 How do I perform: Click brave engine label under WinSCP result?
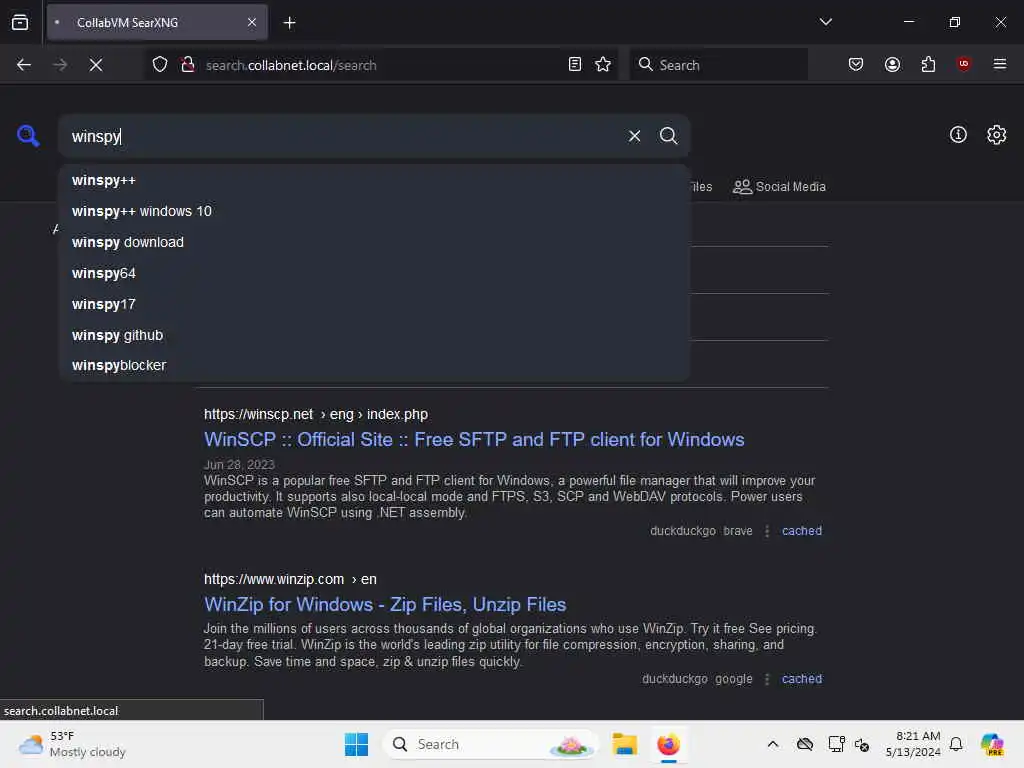coord(738,531)
